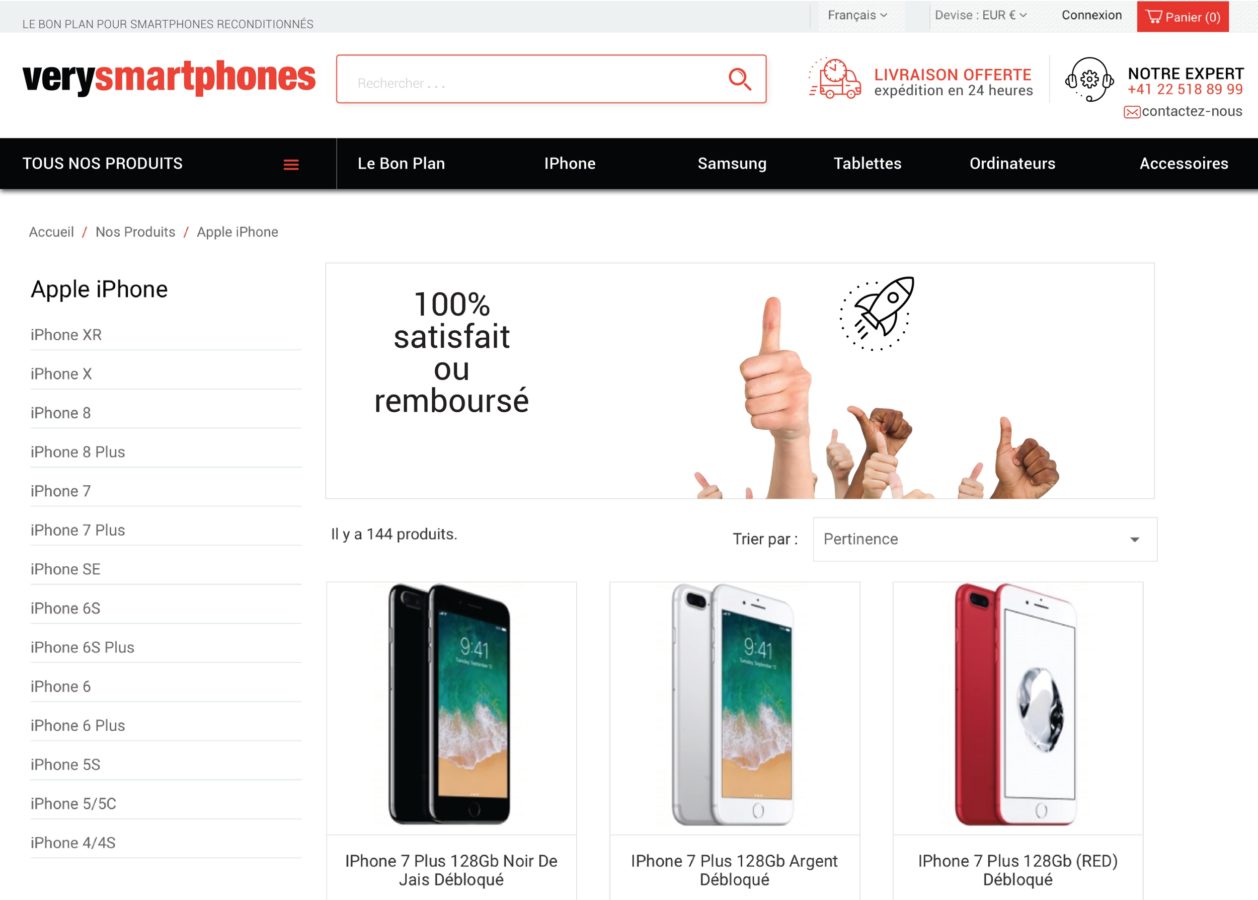Select the Tablettes menu item

[867, 164]
